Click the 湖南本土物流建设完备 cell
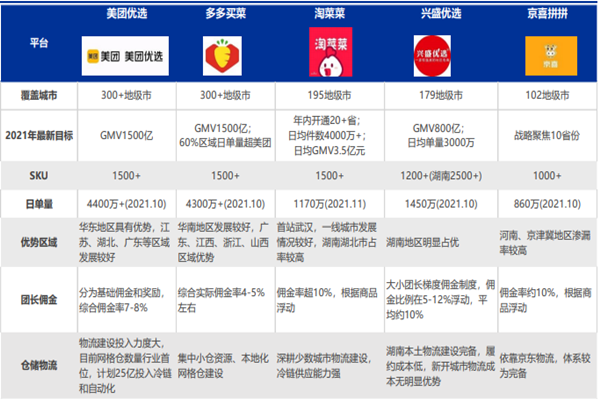 click(x=440, y=366)
